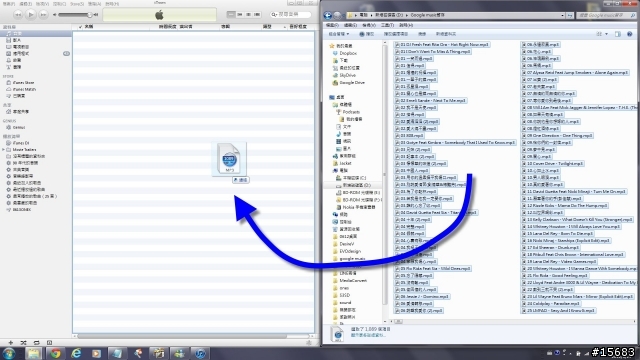Select the MediaConvert folder in Explorer tree
The height and width of the screenshot is (360, 640).
350,281
